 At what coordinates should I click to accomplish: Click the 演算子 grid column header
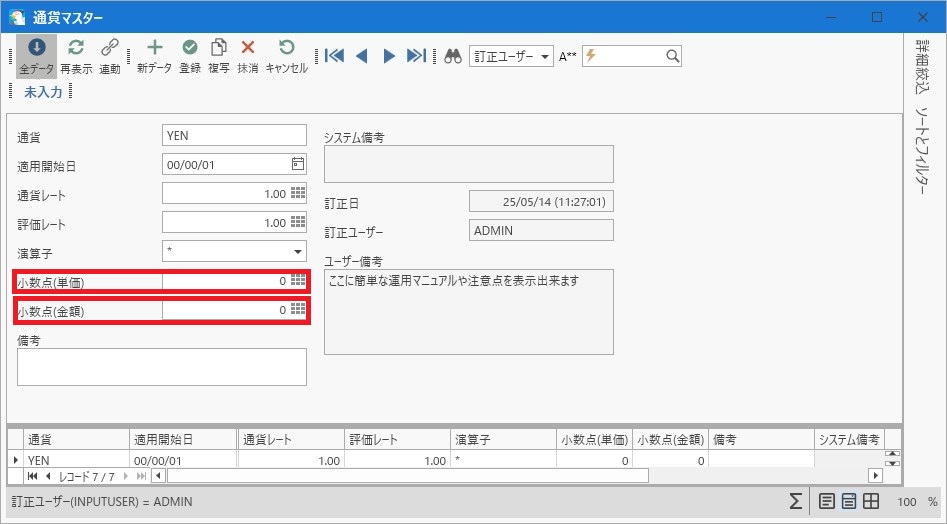click(504, 439)
